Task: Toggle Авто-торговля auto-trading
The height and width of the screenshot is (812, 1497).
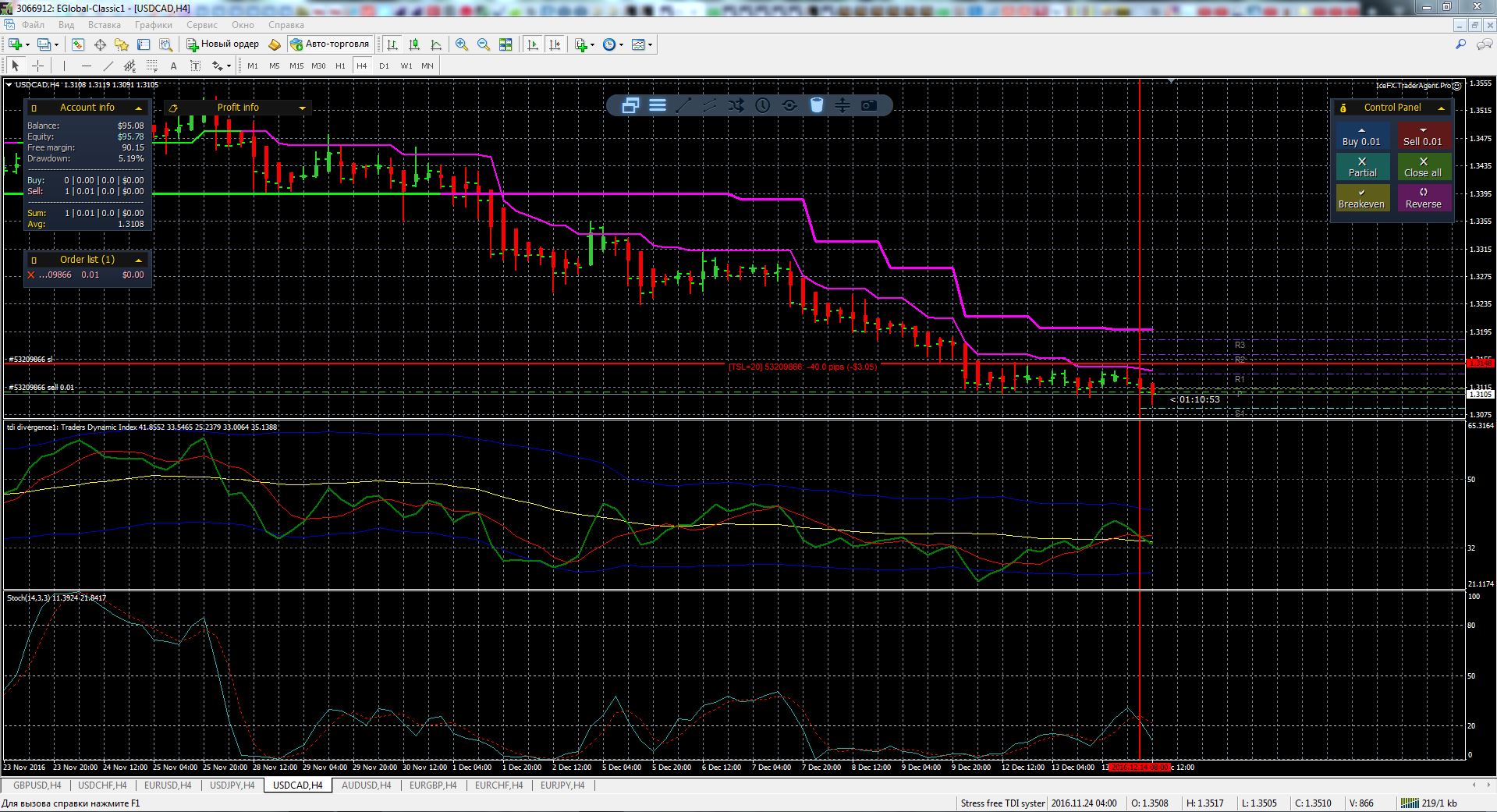Action: click(x=329, y=44)
